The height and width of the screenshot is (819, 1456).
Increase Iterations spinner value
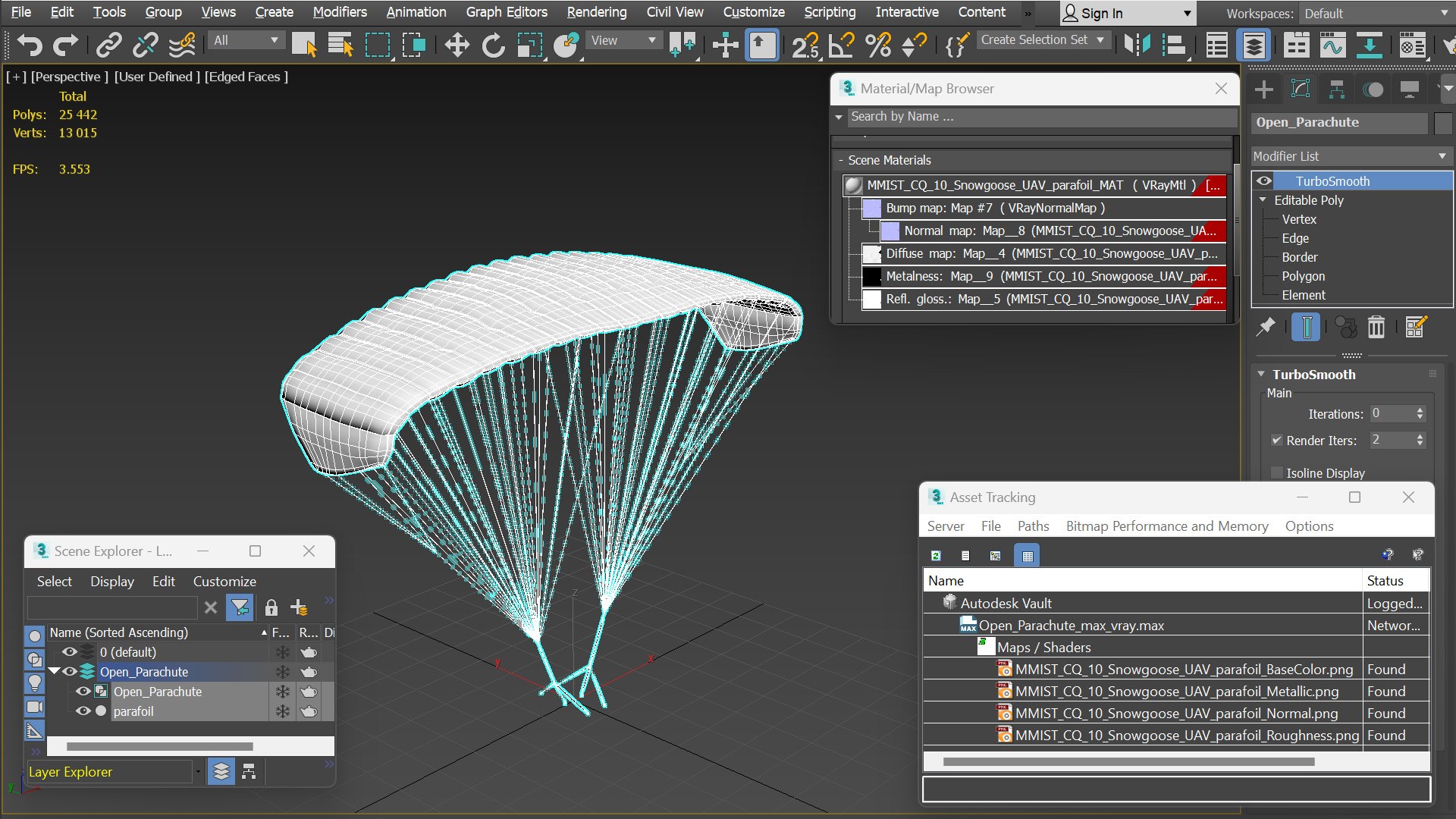1420,409
